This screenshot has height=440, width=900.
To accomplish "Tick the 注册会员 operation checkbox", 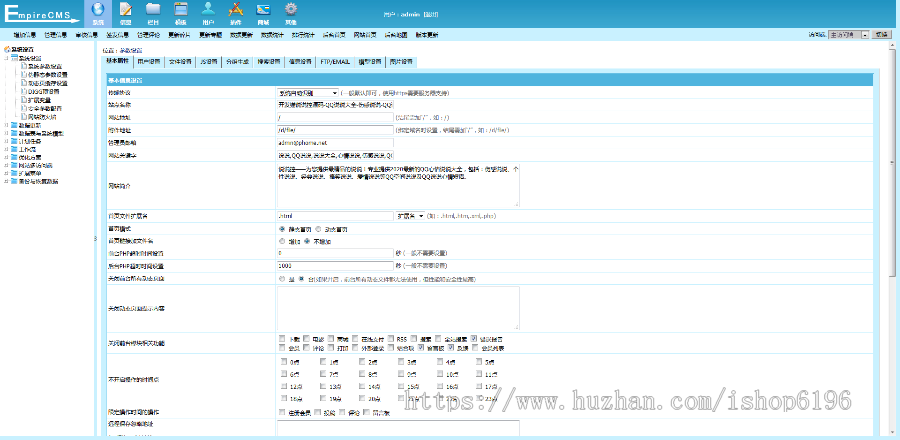I will (x=281, y=412).
